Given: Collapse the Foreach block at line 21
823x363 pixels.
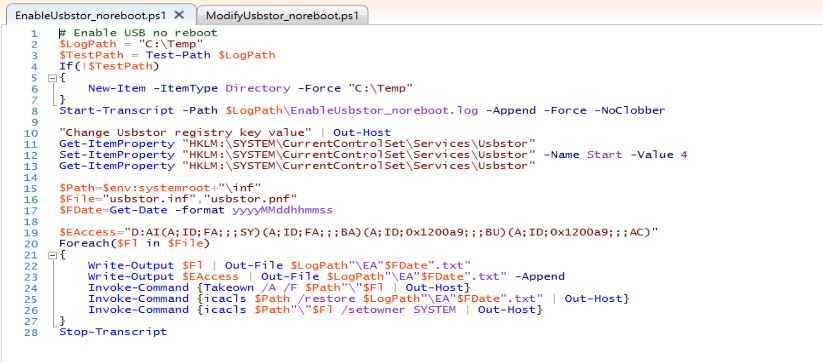Looking at the screenshot, I should pyautogui.click(x=51, y=255).
